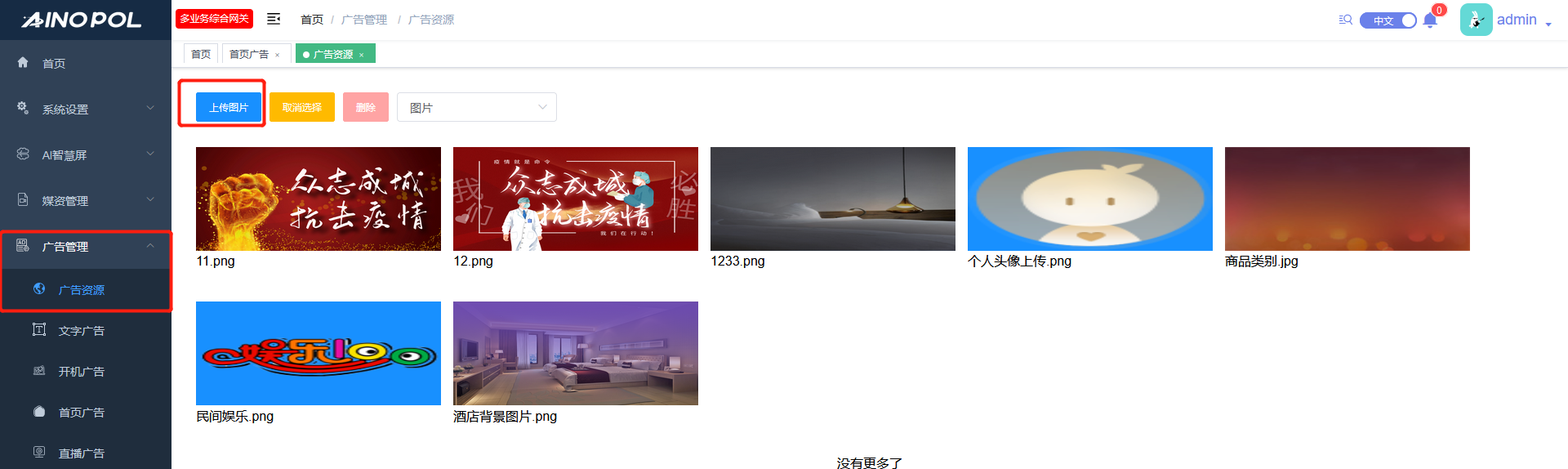The width and height of the screenshot is (1568, 469).
Task: Switch to the 首页广告 tab
Action: tap(249, 54)
